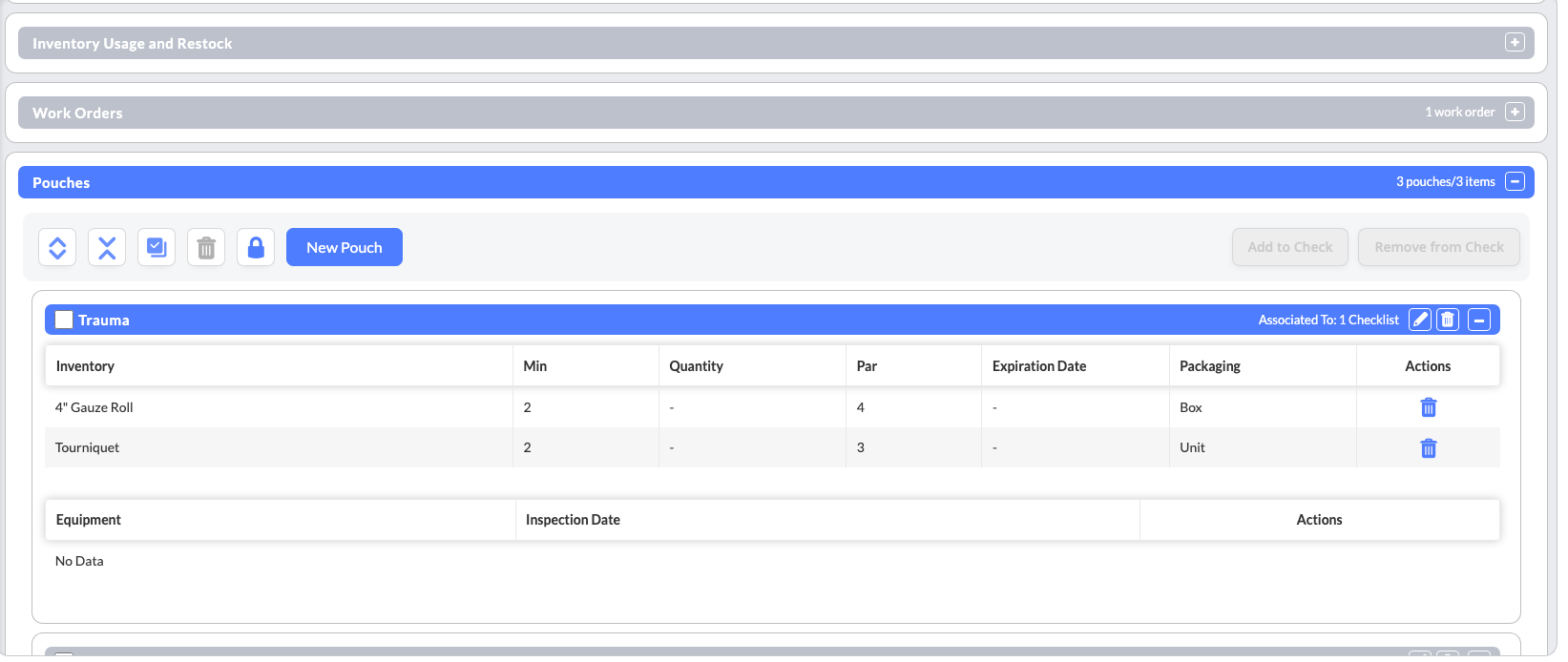This screenshot has height=662, width=1568.
Task: Click the Pouches header title
Action: tap(61, 182)
